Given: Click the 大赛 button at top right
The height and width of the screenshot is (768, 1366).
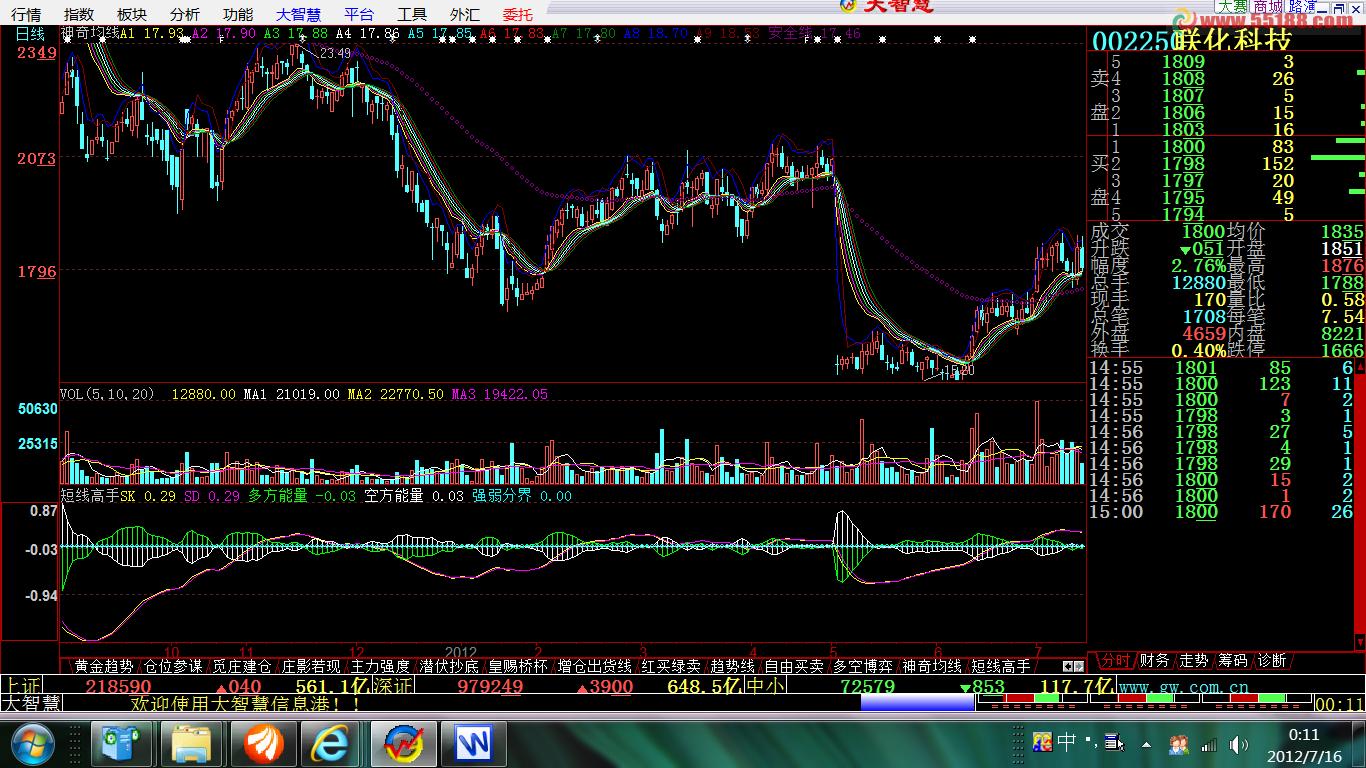Looking at the screenshot, I should (1232, 6).
